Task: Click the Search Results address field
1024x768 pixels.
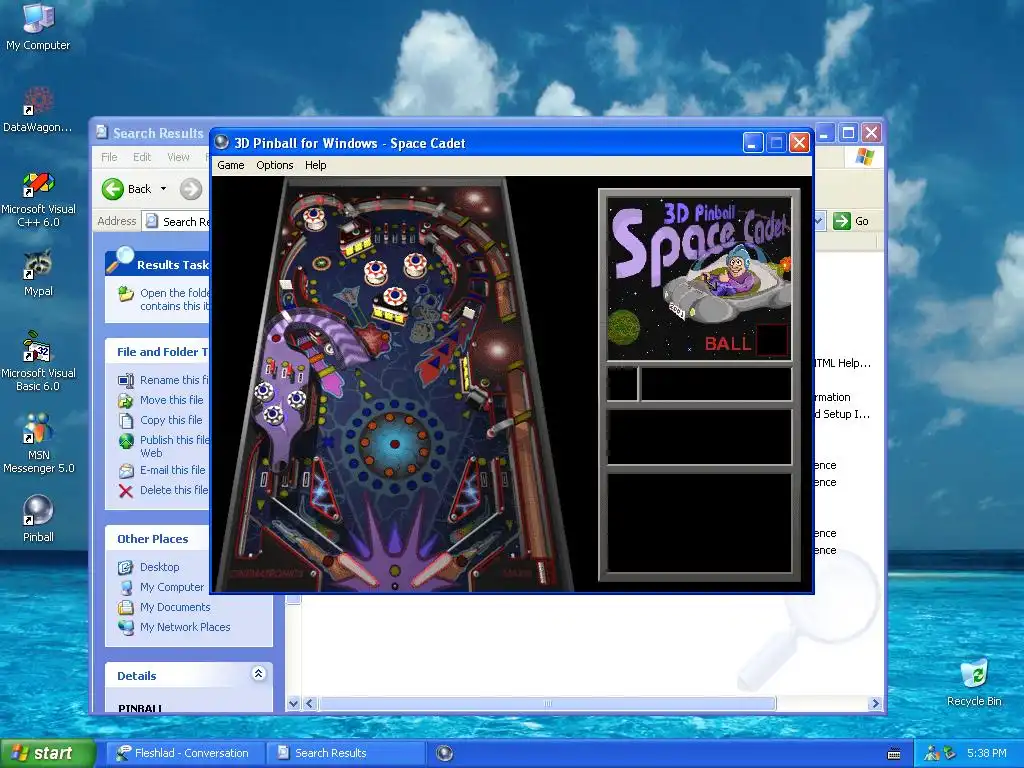Action: pyautogui.click(x=176, y=221)
